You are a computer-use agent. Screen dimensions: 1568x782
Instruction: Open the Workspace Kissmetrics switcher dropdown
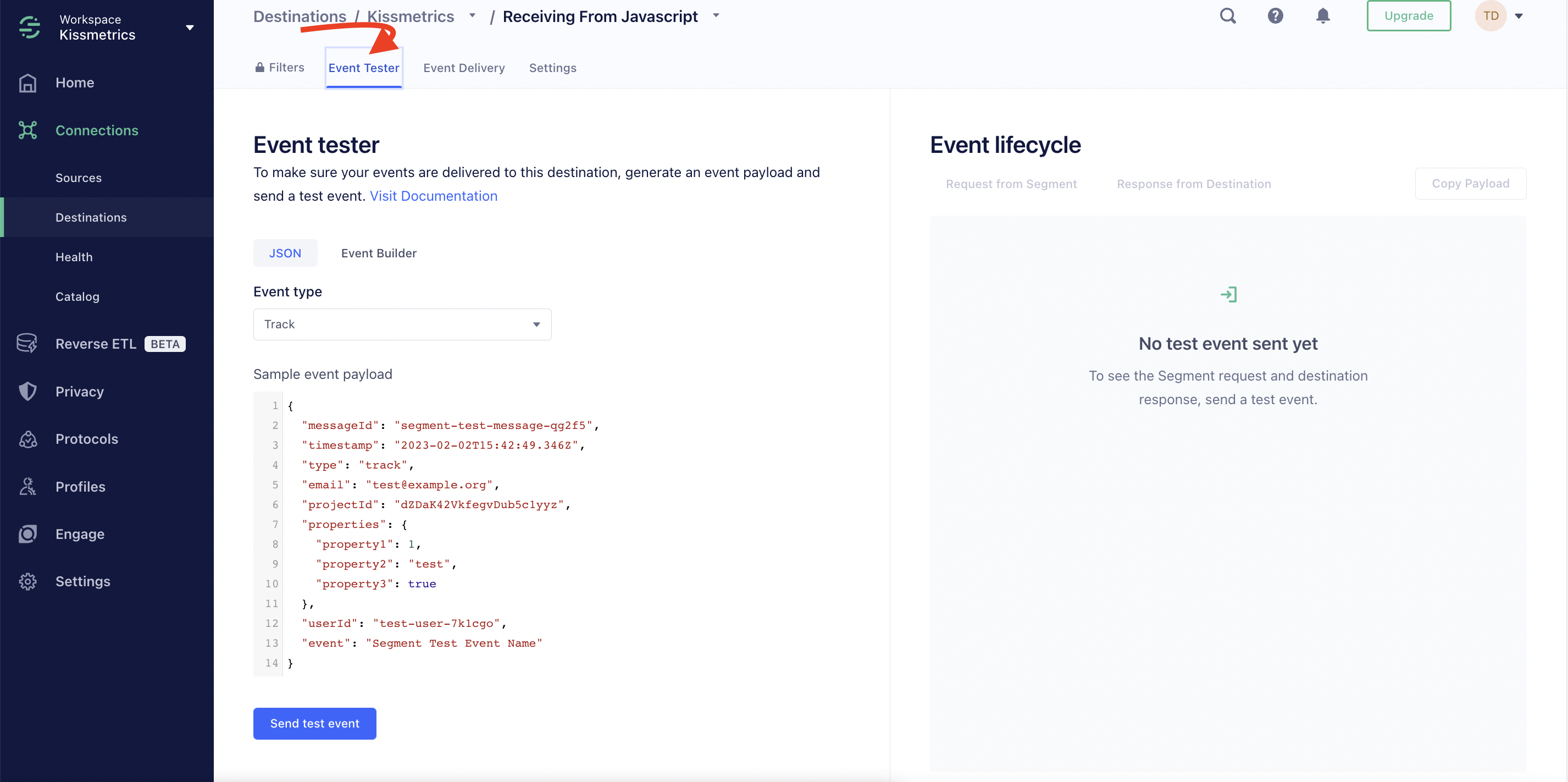(x=189, y=27)
